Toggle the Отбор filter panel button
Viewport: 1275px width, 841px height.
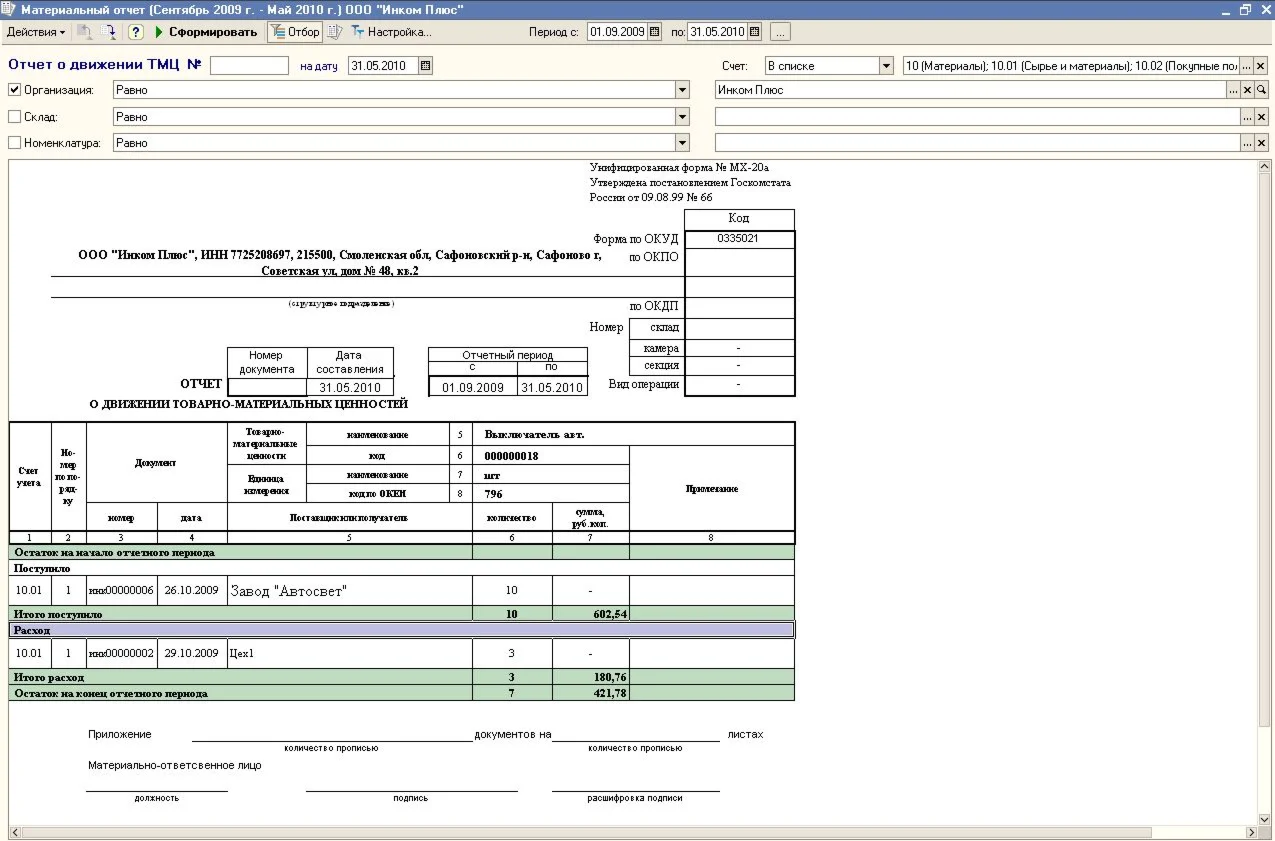click(x=296, y=32)
